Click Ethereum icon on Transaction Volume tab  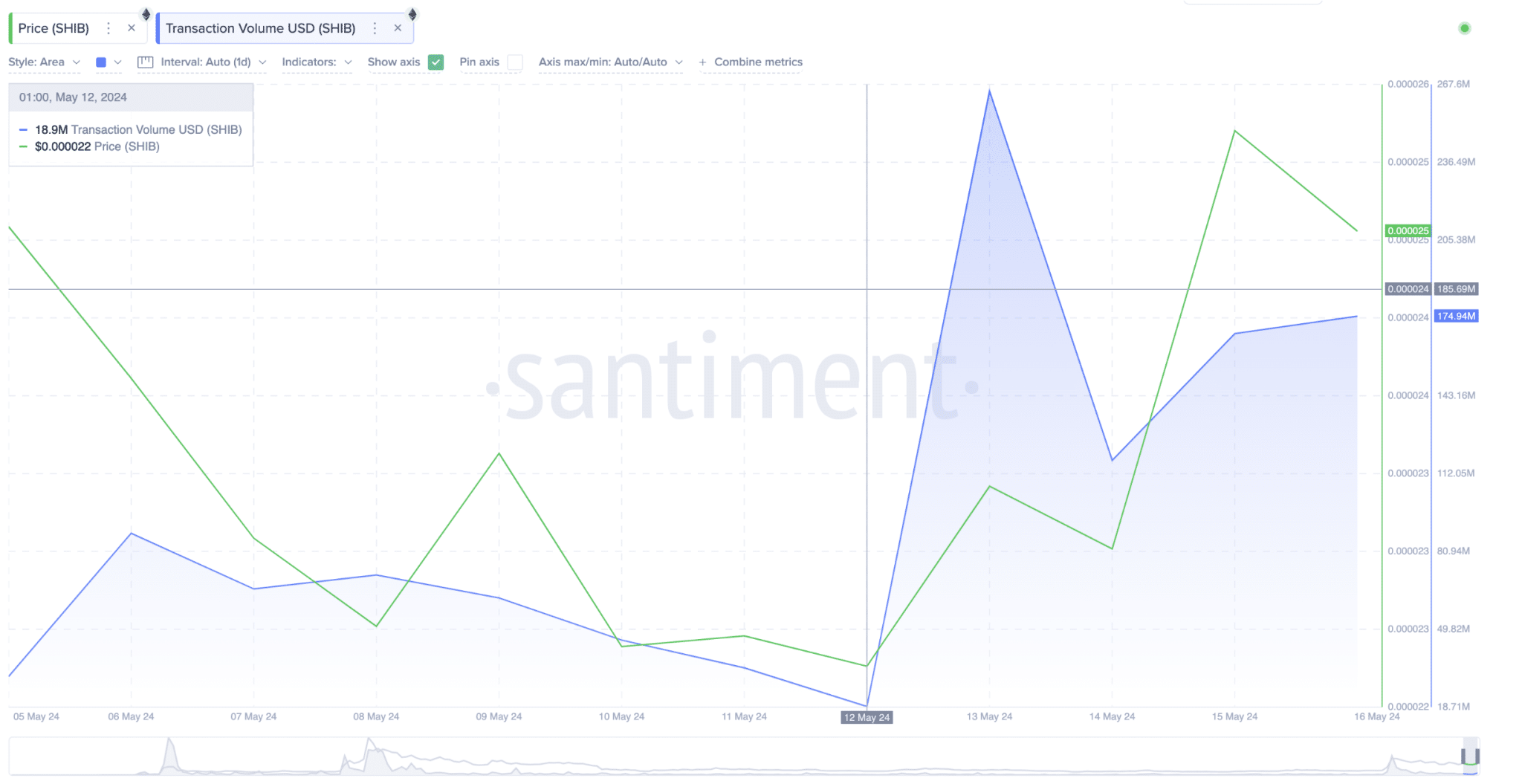412,14
